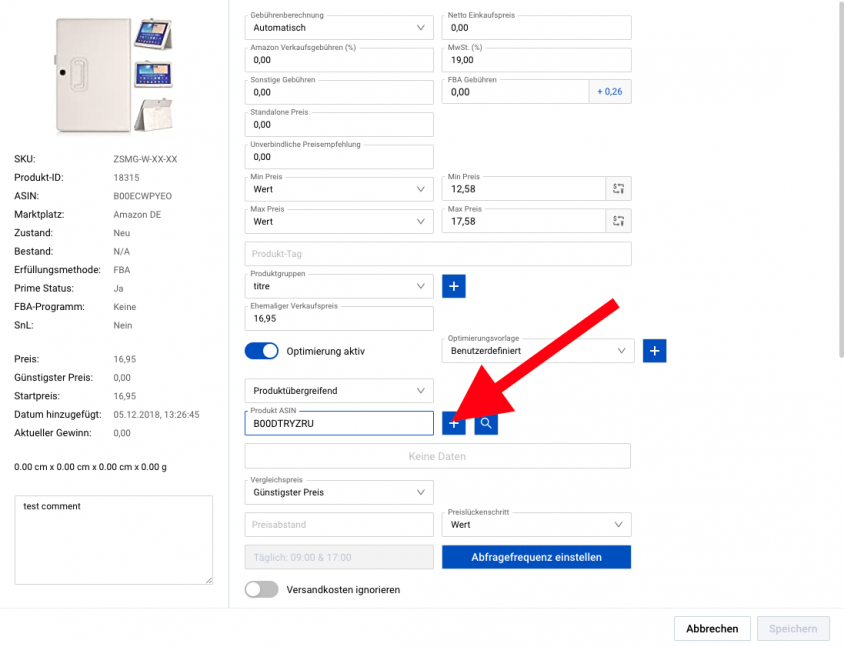Image resolution: width=844 pixels, height=647 pixels.
Task: Open the Min Preis type dropdown
Action: [x=339, y=189]
